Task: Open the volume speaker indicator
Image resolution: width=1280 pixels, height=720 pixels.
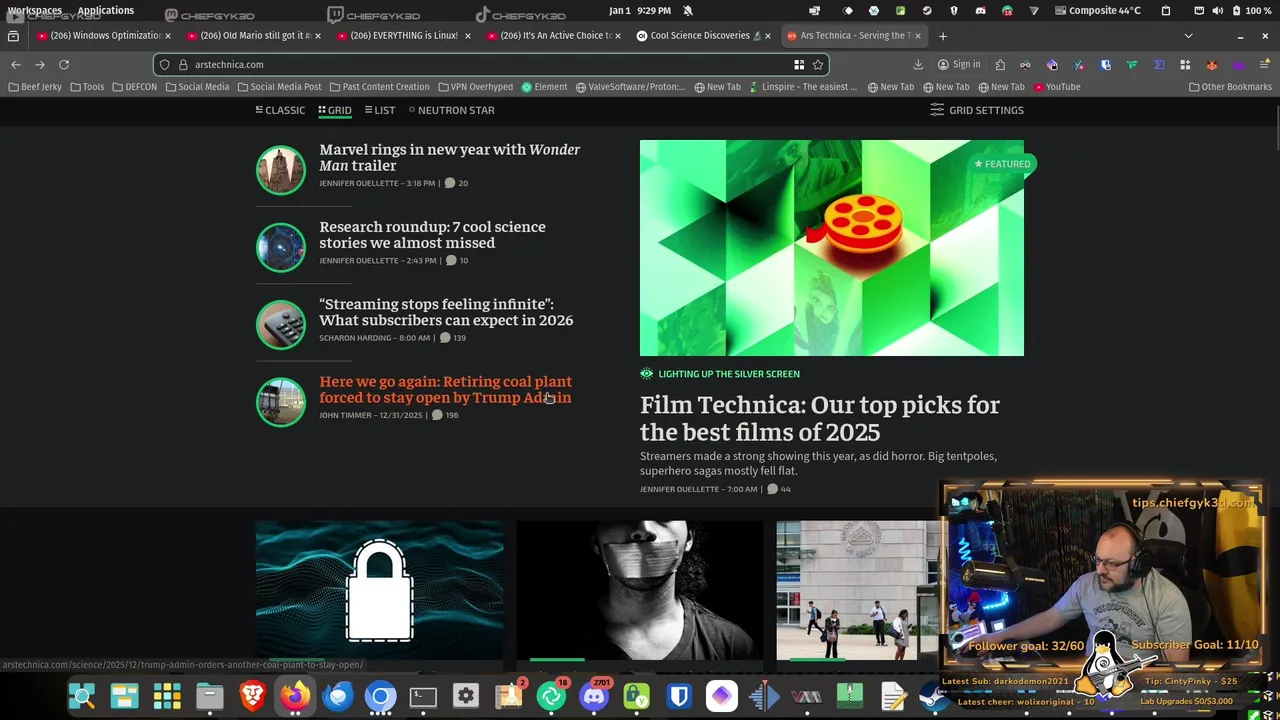Action: click(x=1218, y=11)
